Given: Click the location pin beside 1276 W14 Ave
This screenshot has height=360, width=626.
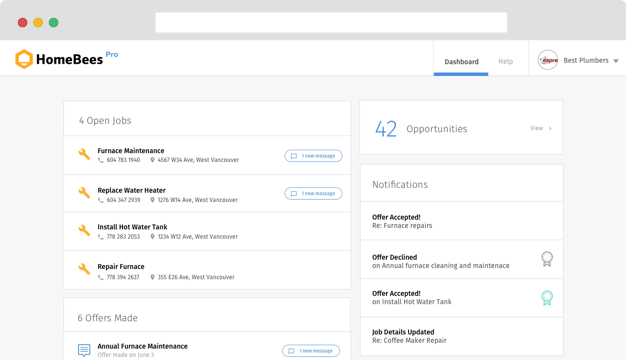Looking at the screenshot, I should (152, 200).
